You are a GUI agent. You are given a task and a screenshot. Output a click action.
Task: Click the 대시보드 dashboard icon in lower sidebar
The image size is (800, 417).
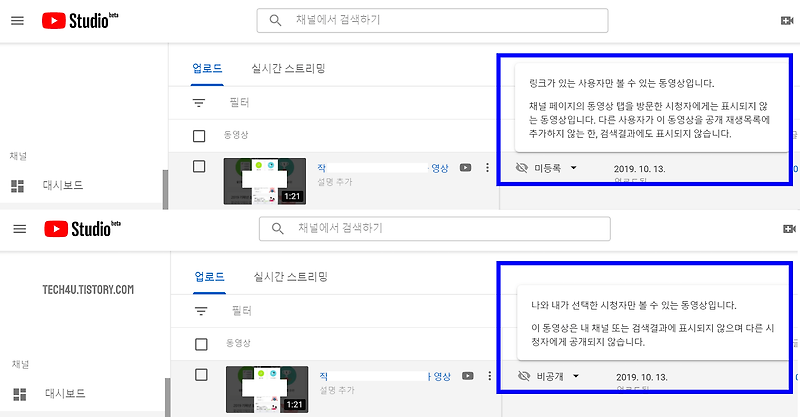[x=20, y=394]
